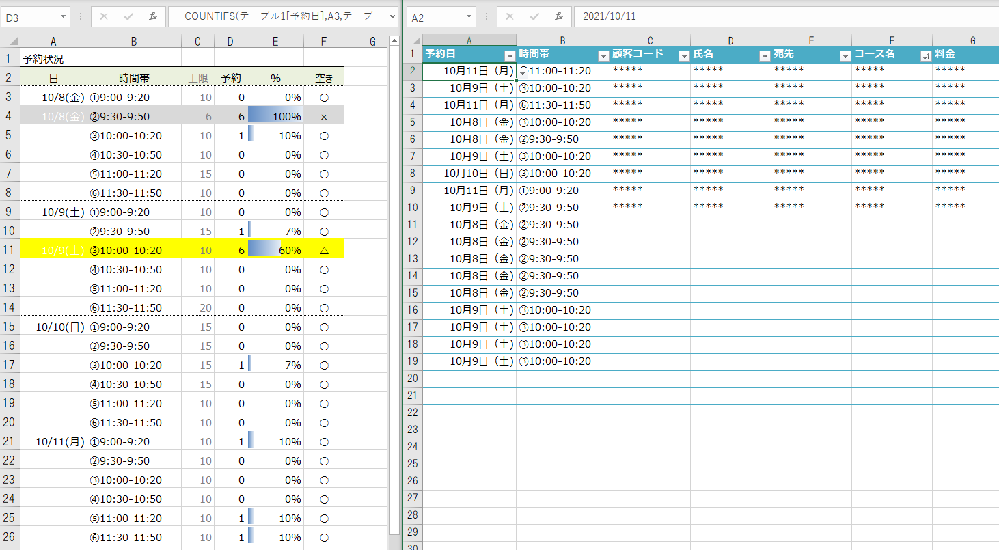
Task: Click the cancel (×) icon in left formula bar
Action: [104, 17]
